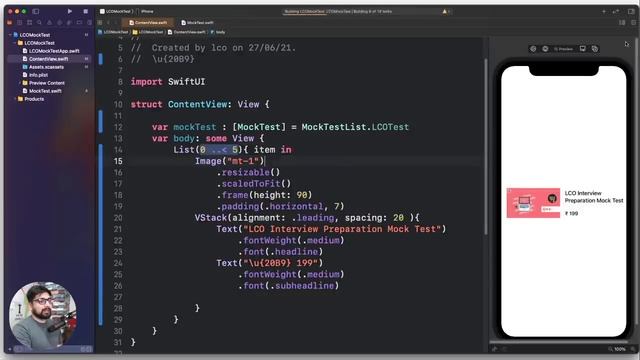Open Info.plist in navigator
640x360 pixels.
pos(36,75)
